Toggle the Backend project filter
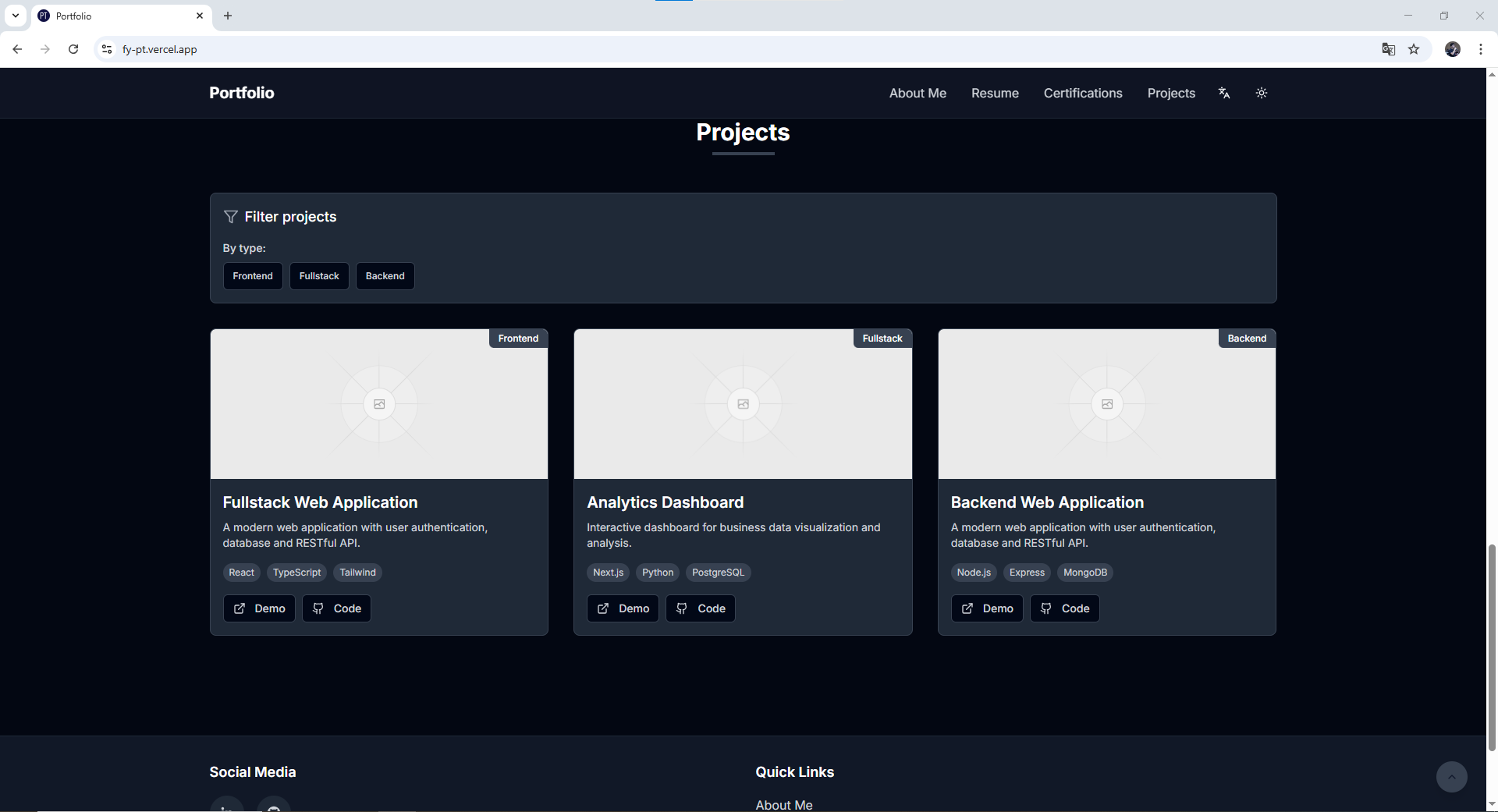Viewport: 1498px width, 812px height. (385, 275)
